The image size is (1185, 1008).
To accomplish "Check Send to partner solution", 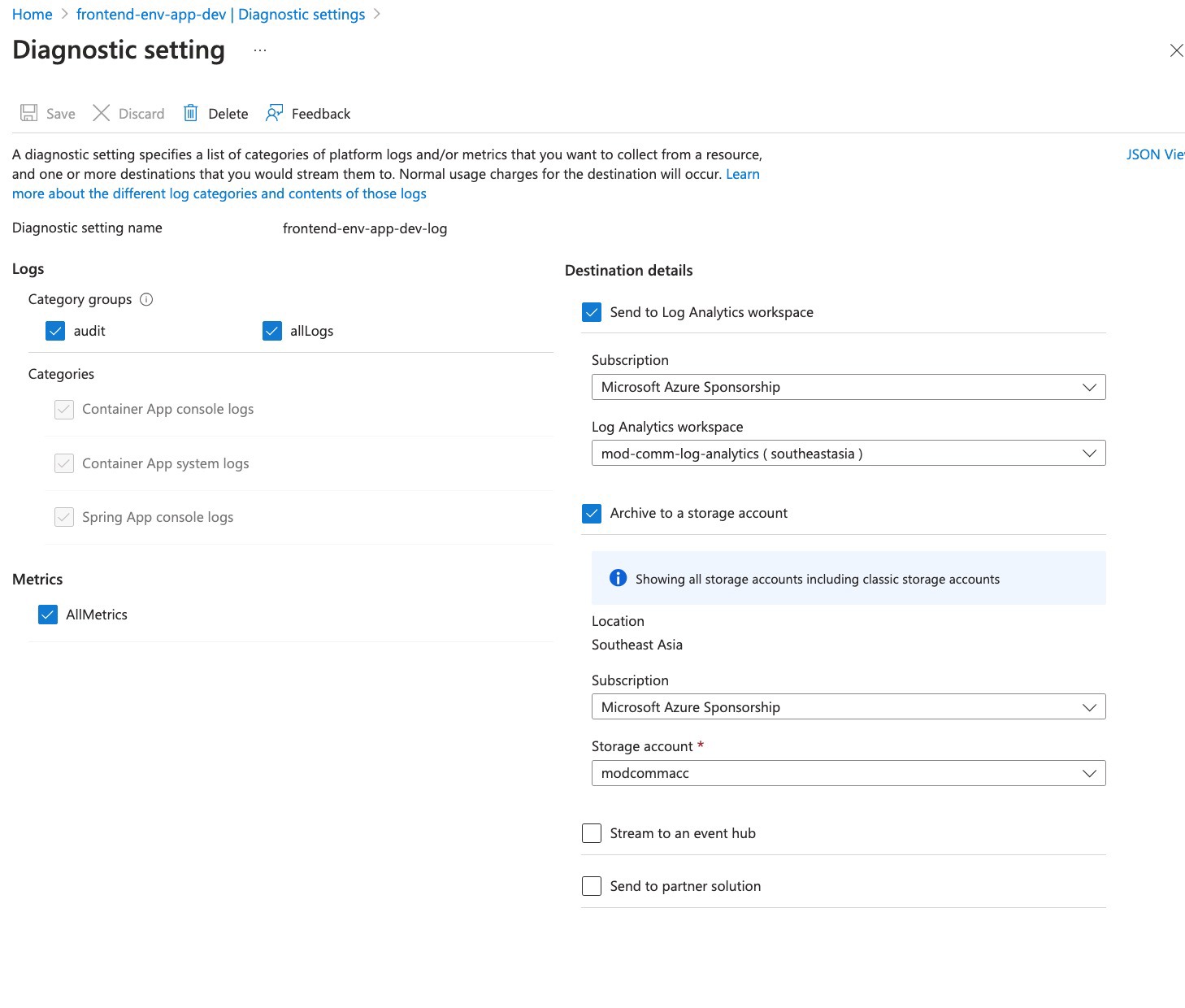I will click(x=592, y=886).
